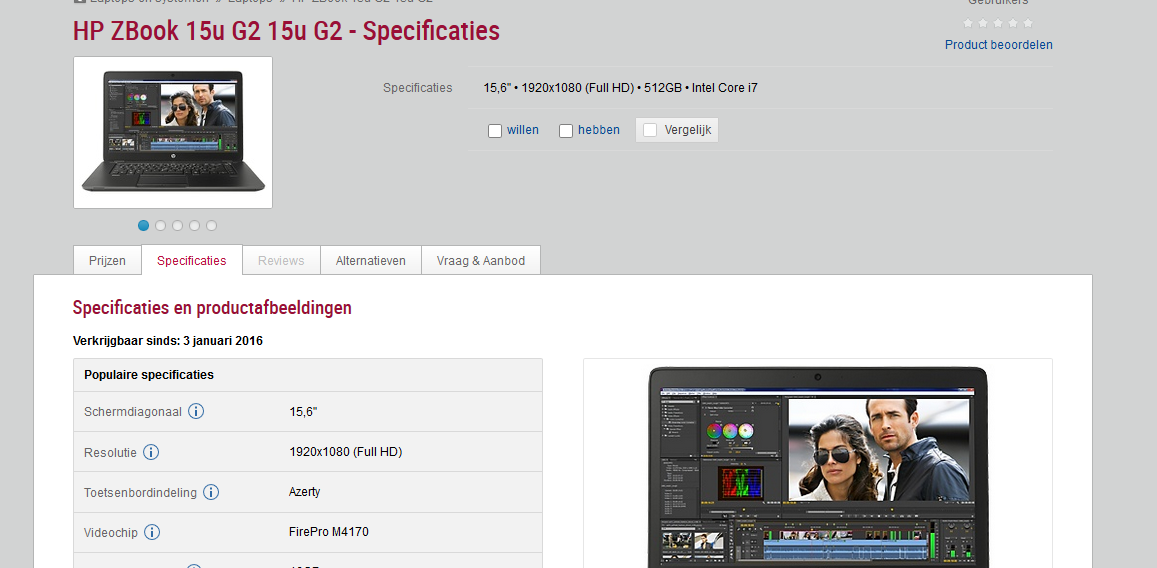
Task: Click 'Verkrijgbaar sinds: 3 januari 2016' text
Action: [x=167, y=341]
